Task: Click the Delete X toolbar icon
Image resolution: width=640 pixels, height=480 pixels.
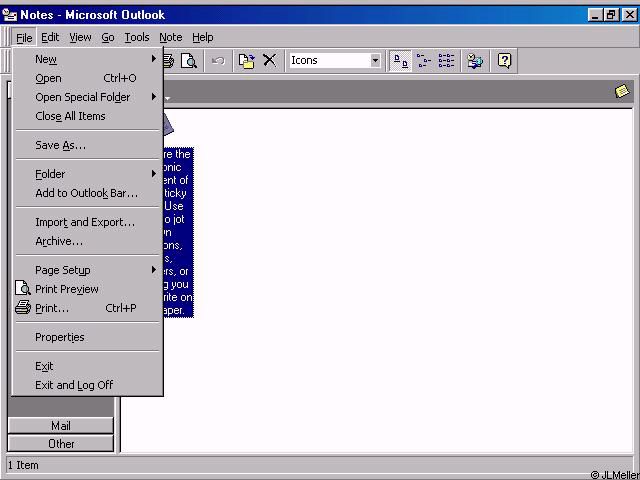Action: (x=269, y=61)
